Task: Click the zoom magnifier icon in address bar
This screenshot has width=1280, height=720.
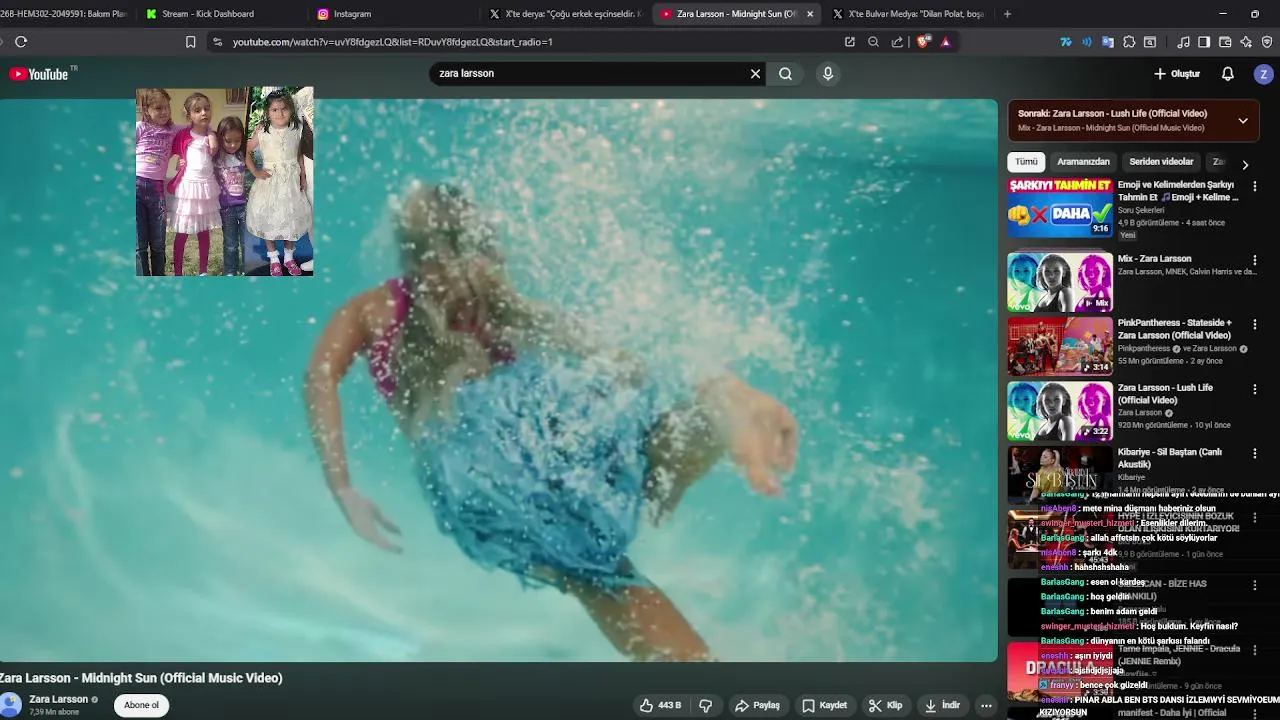Action: tap(873, 42)
